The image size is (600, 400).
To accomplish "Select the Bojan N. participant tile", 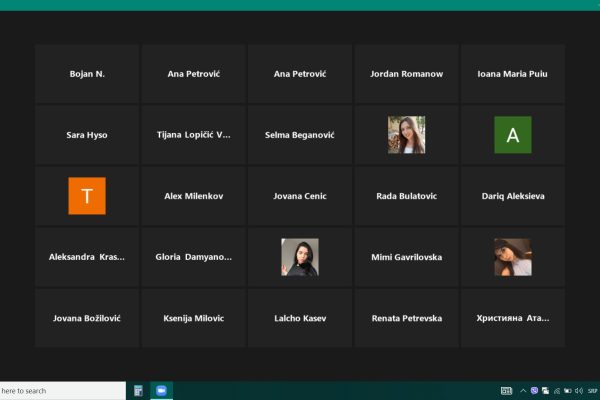I will (x=87, y=74).
